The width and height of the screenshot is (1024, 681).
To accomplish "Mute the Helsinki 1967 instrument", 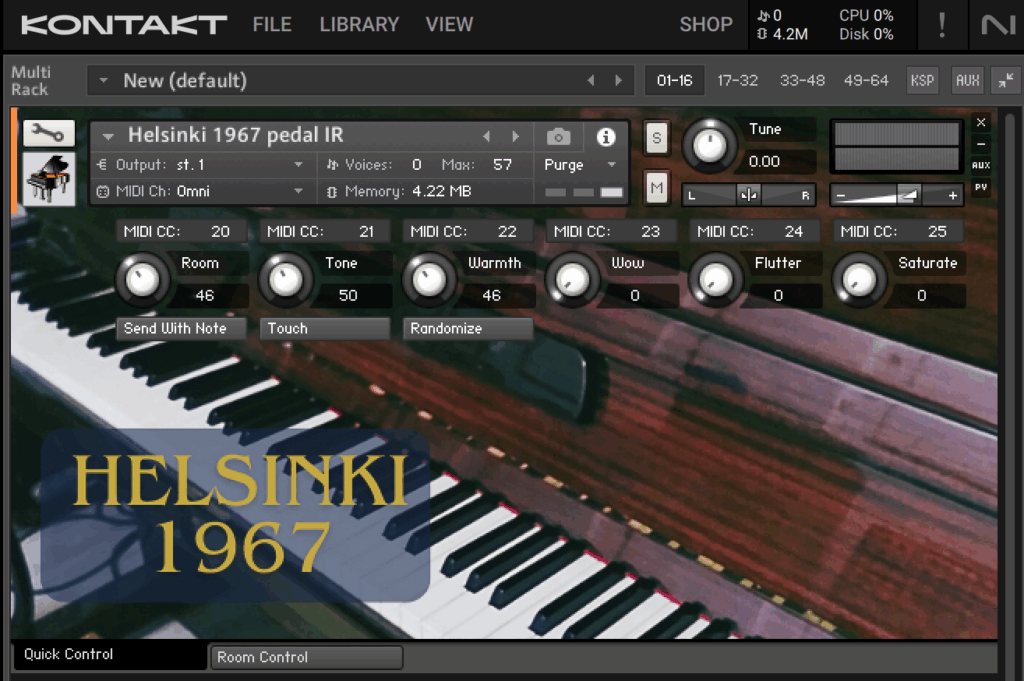I will (657, 186).
